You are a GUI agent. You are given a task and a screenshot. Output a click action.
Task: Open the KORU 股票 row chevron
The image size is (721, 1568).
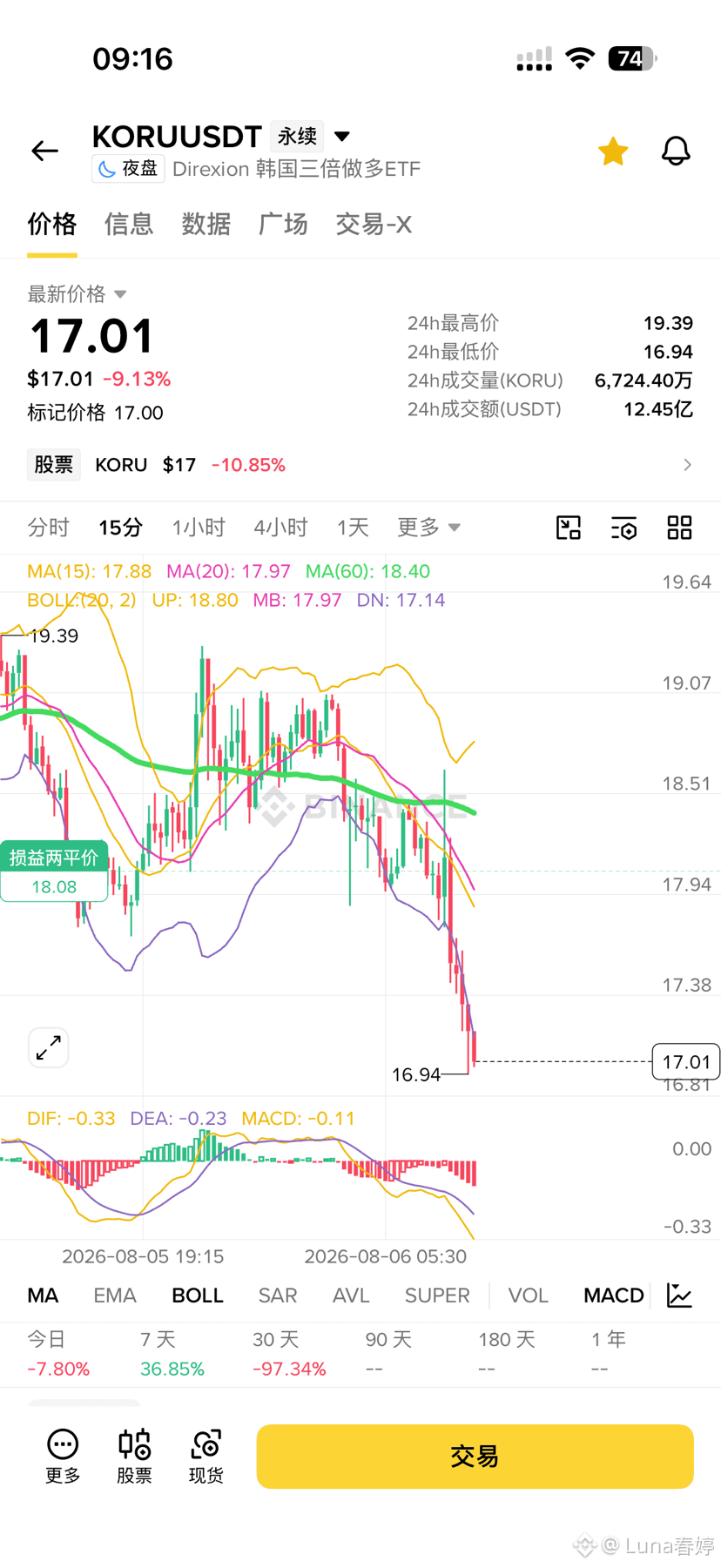687,465
